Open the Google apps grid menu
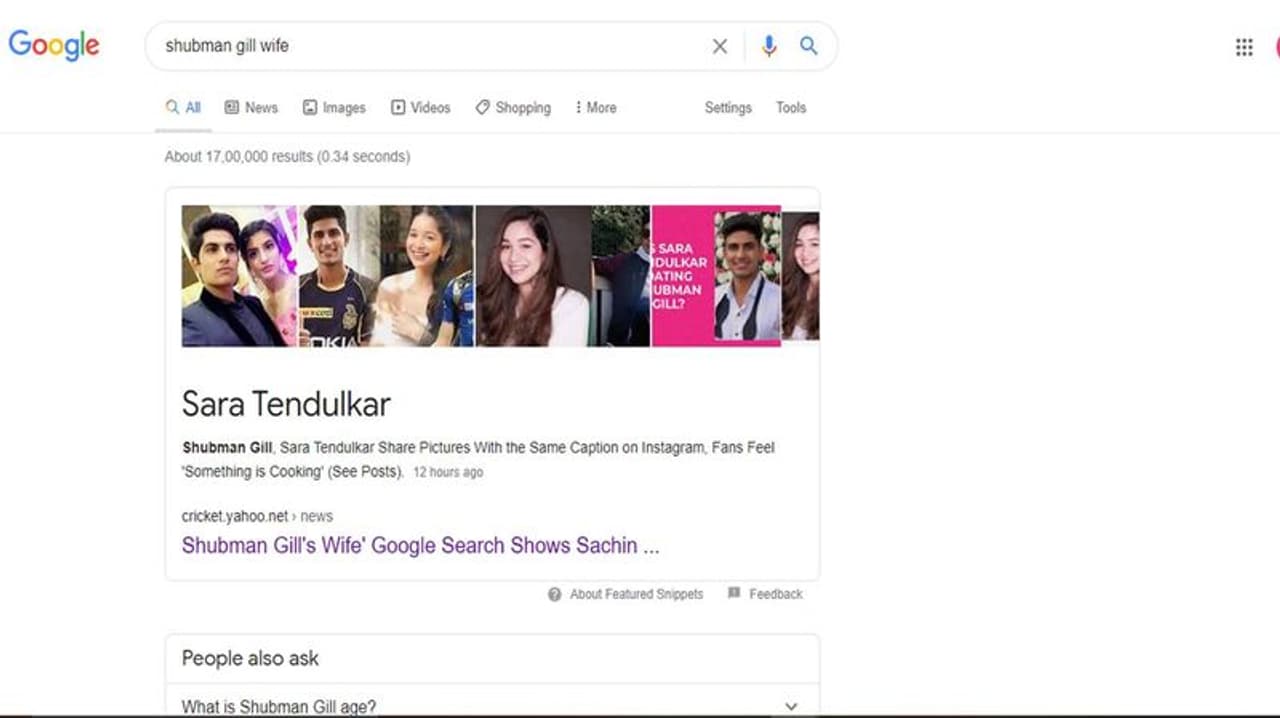The width and height of the screenshot is (1280, 718). tap(1243, 46)
